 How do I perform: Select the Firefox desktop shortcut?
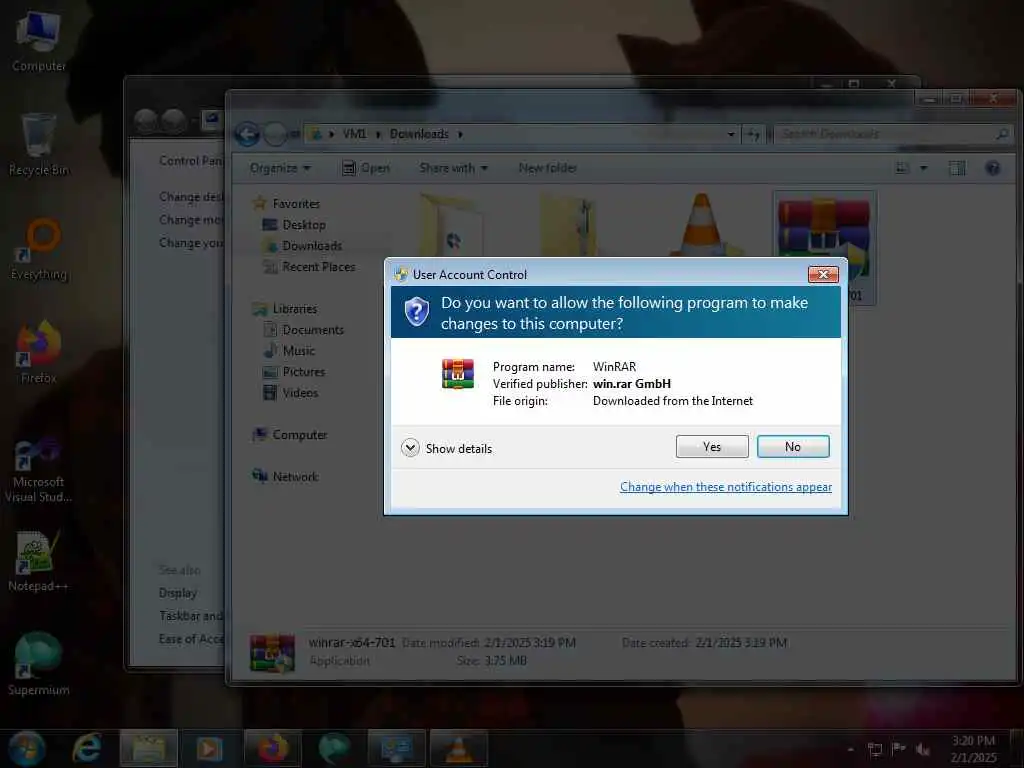pyautogui.click(x=39, y=353)
